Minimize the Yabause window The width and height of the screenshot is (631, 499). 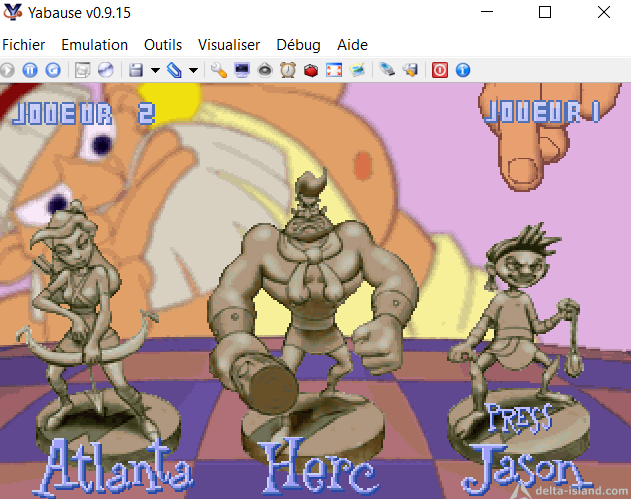pyautogui.click(x=487, y=12)
